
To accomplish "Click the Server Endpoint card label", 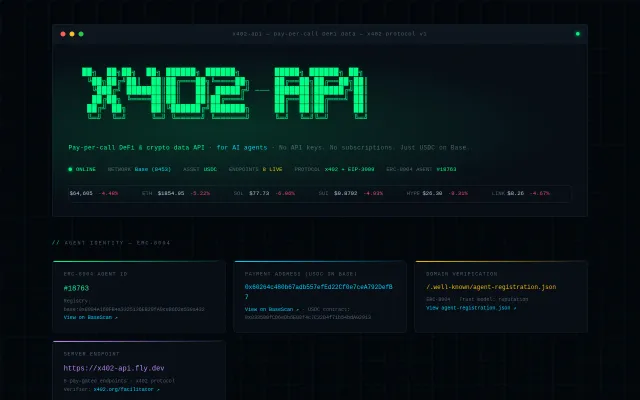I will (91, 354).
